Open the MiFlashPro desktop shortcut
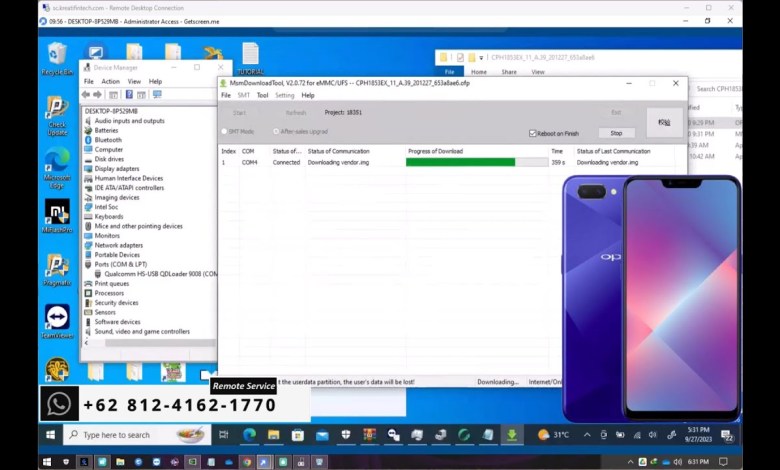The width and height of the screenshot is (780, 470). click(57, 214)
